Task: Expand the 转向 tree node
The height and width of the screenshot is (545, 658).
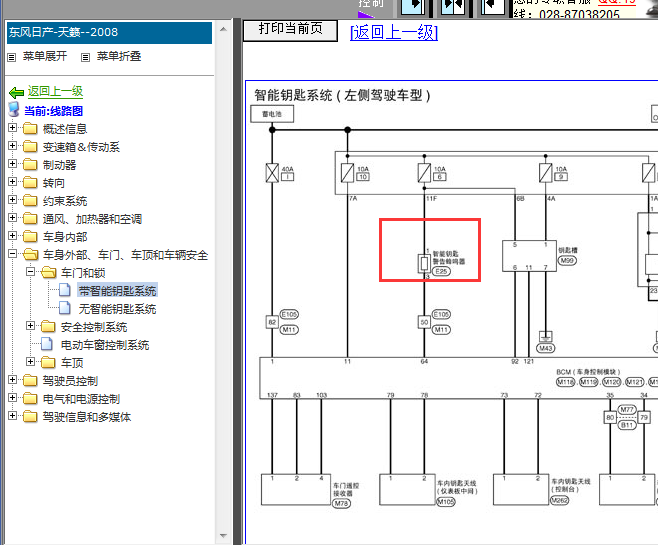Action: pos(13,182)
